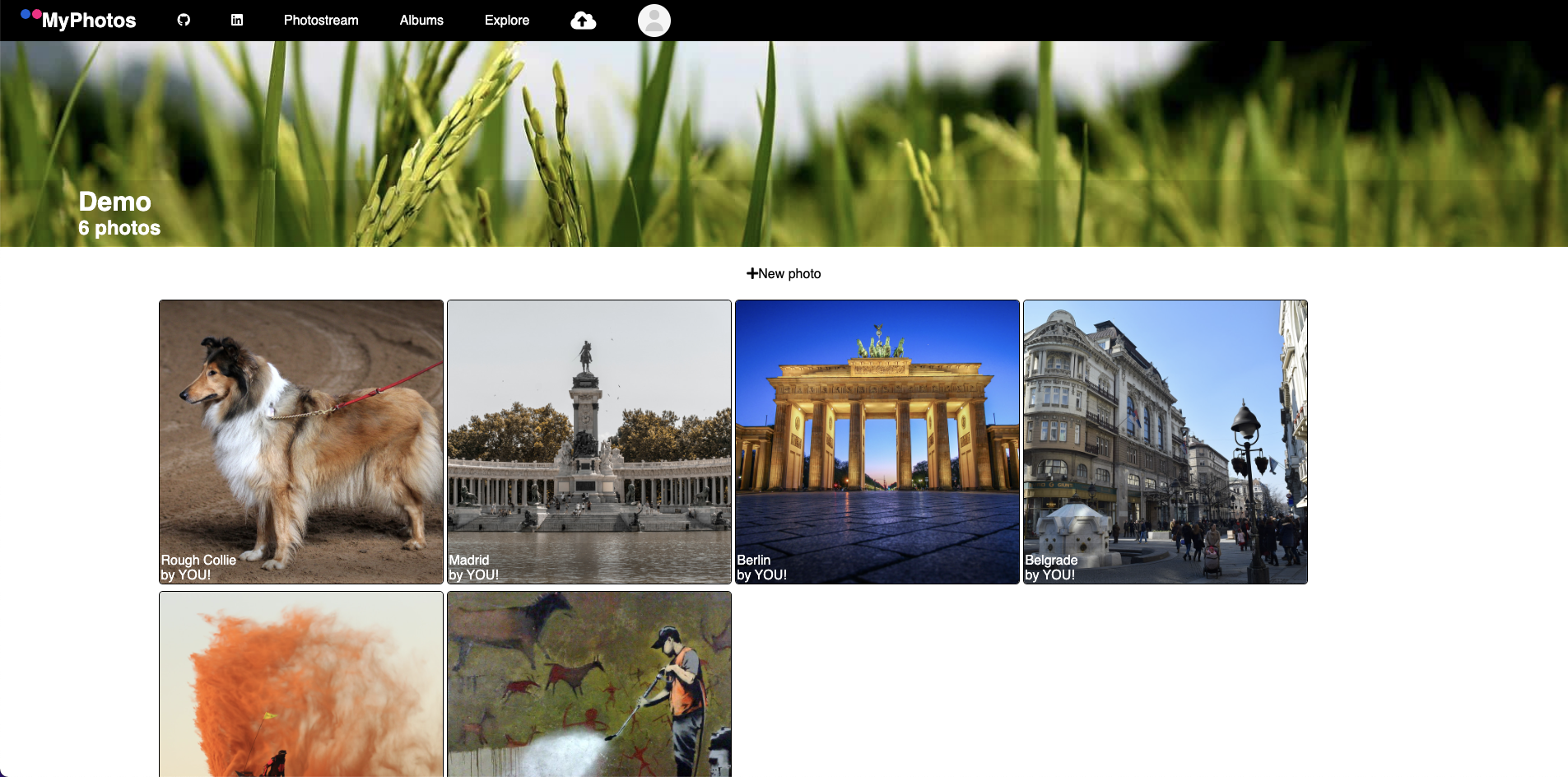Click the LinkedIn icon in navbar
The image size is (1568, 777).
(237, 20)
